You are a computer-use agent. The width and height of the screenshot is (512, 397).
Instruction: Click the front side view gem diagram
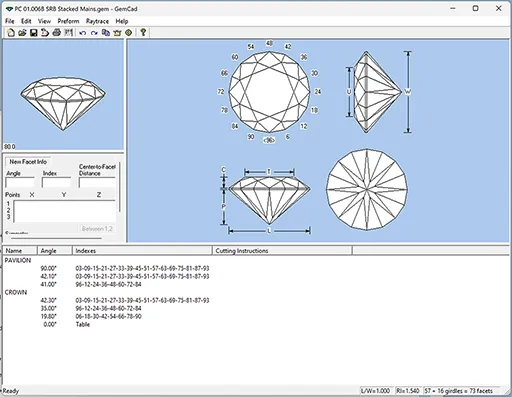click(x=269, y=200)
